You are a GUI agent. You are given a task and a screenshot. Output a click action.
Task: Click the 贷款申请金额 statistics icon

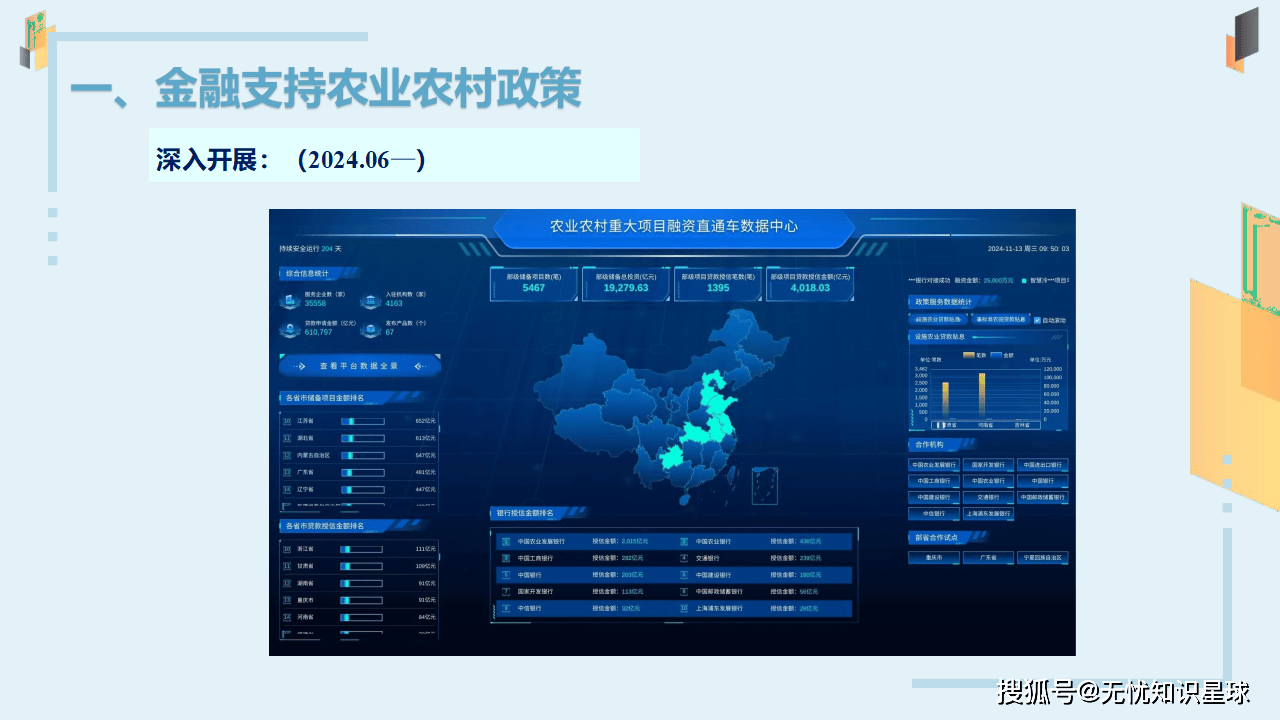290,328
